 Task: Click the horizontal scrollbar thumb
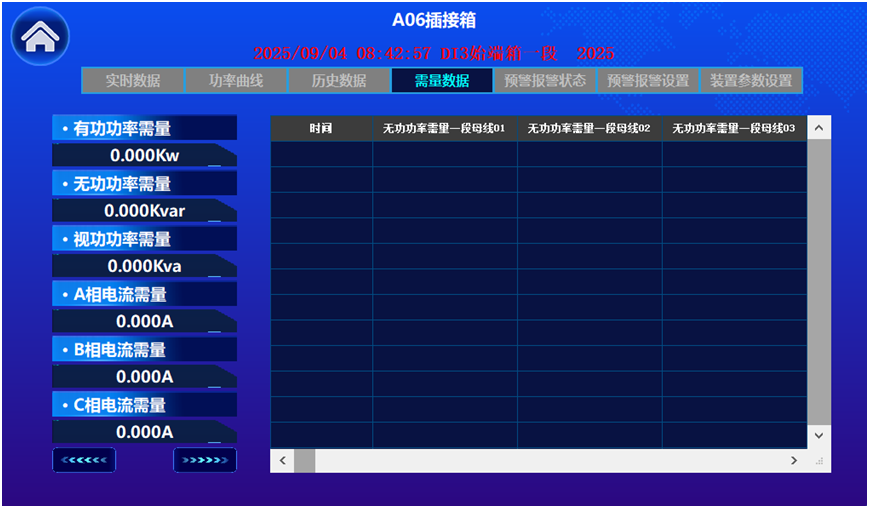(304, 460)
